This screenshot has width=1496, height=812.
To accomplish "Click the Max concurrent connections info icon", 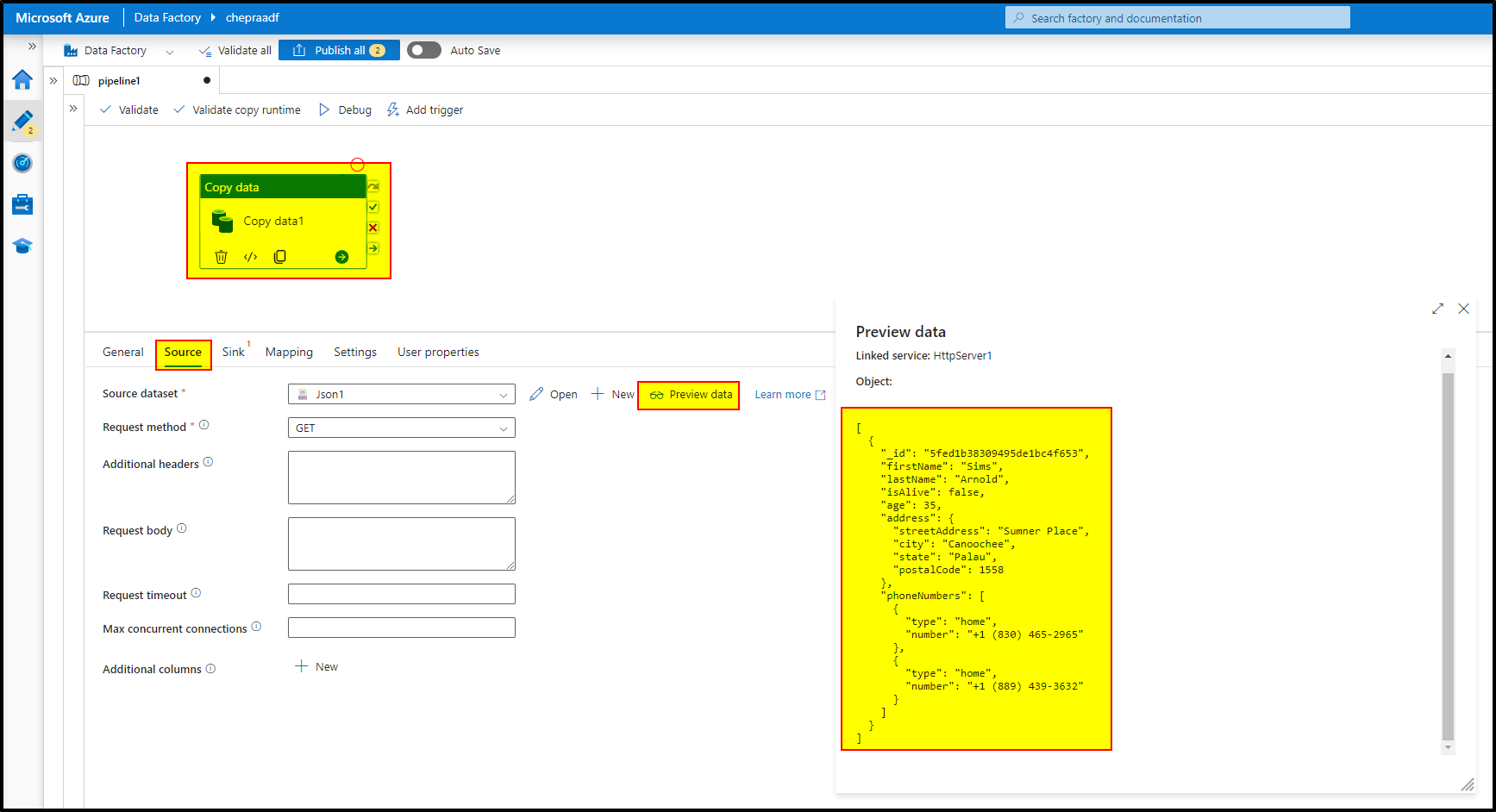I will pos(256,627).
